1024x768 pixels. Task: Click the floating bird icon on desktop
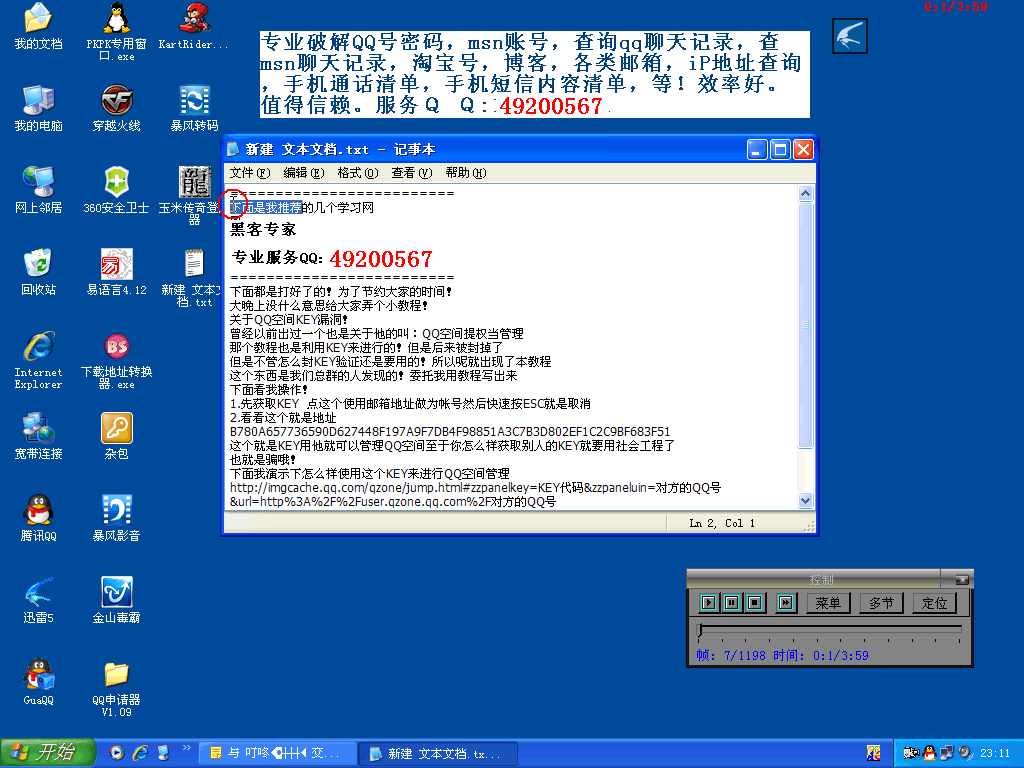[850, 36]
